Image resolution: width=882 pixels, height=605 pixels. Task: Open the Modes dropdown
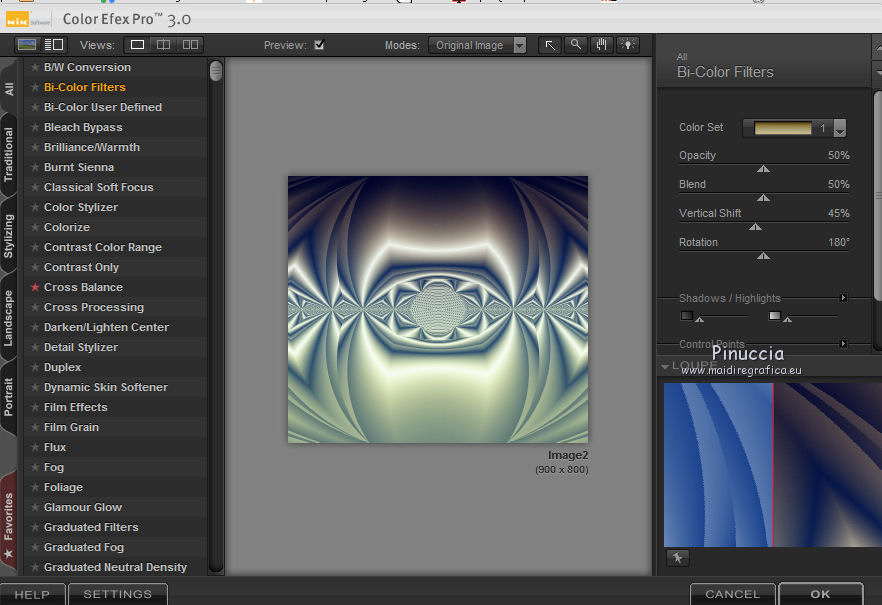(477, 45)
